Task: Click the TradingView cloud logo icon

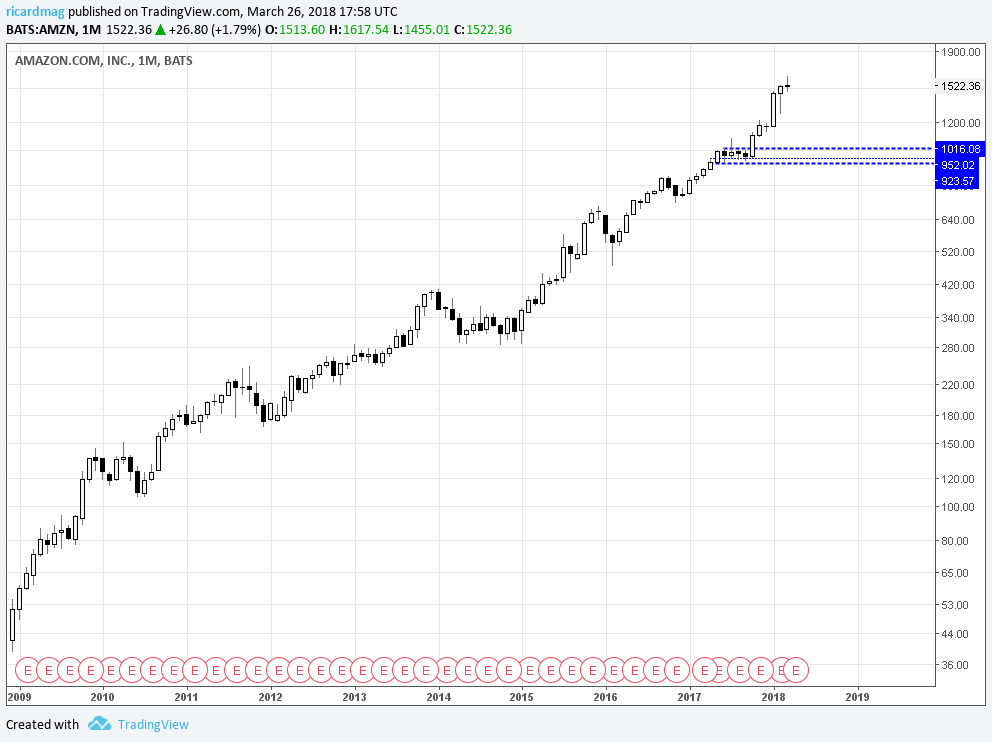Action: [99, 724]
